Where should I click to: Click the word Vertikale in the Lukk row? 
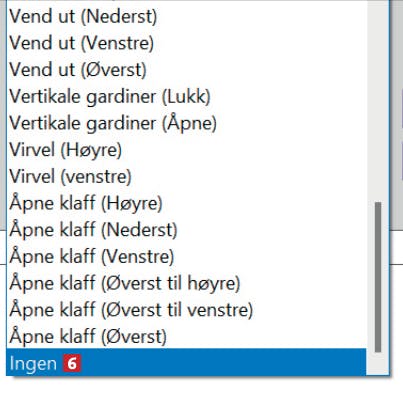[45, 96]
